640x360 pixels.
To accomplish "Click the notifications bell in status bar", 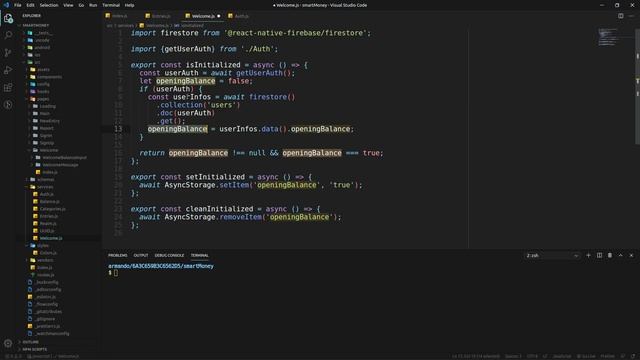I will 633,356.
